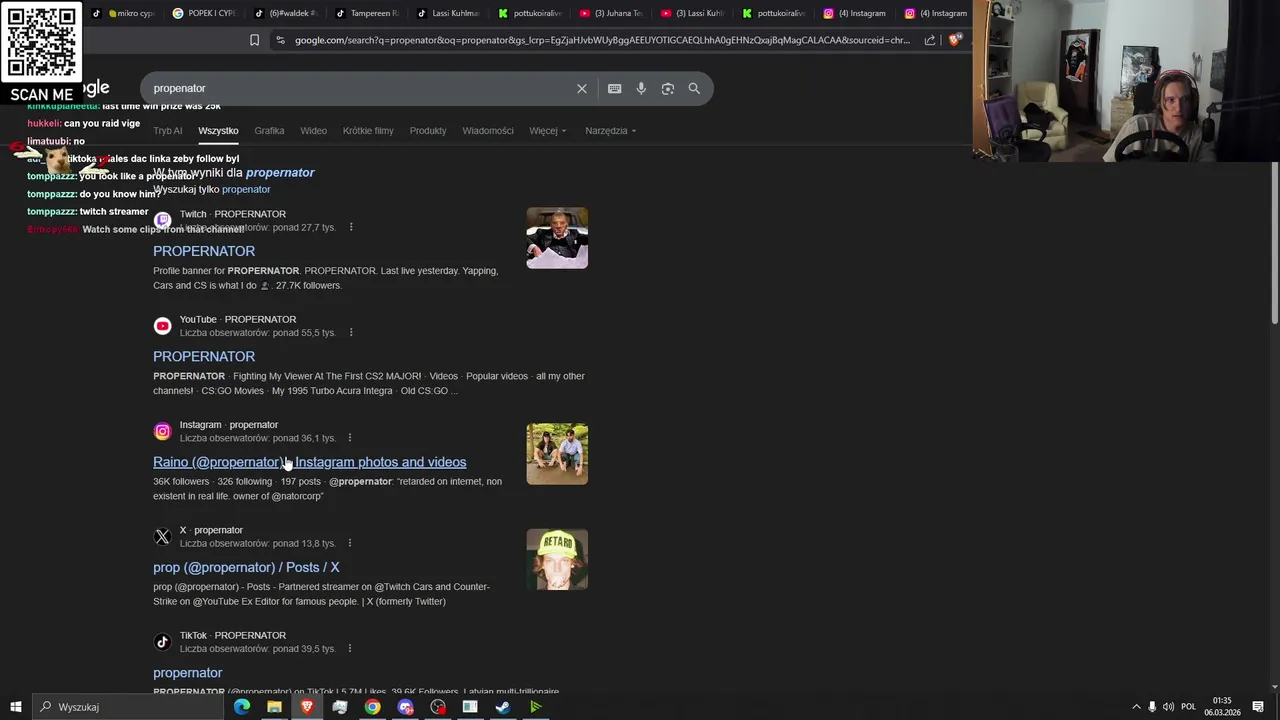Open Steam from the taskbar

503,707
